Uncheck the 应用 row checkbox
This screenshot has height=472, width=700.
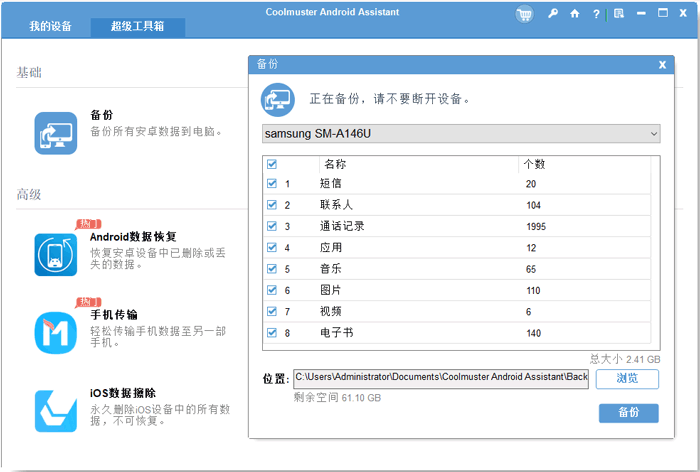click(x=272, y=247)
